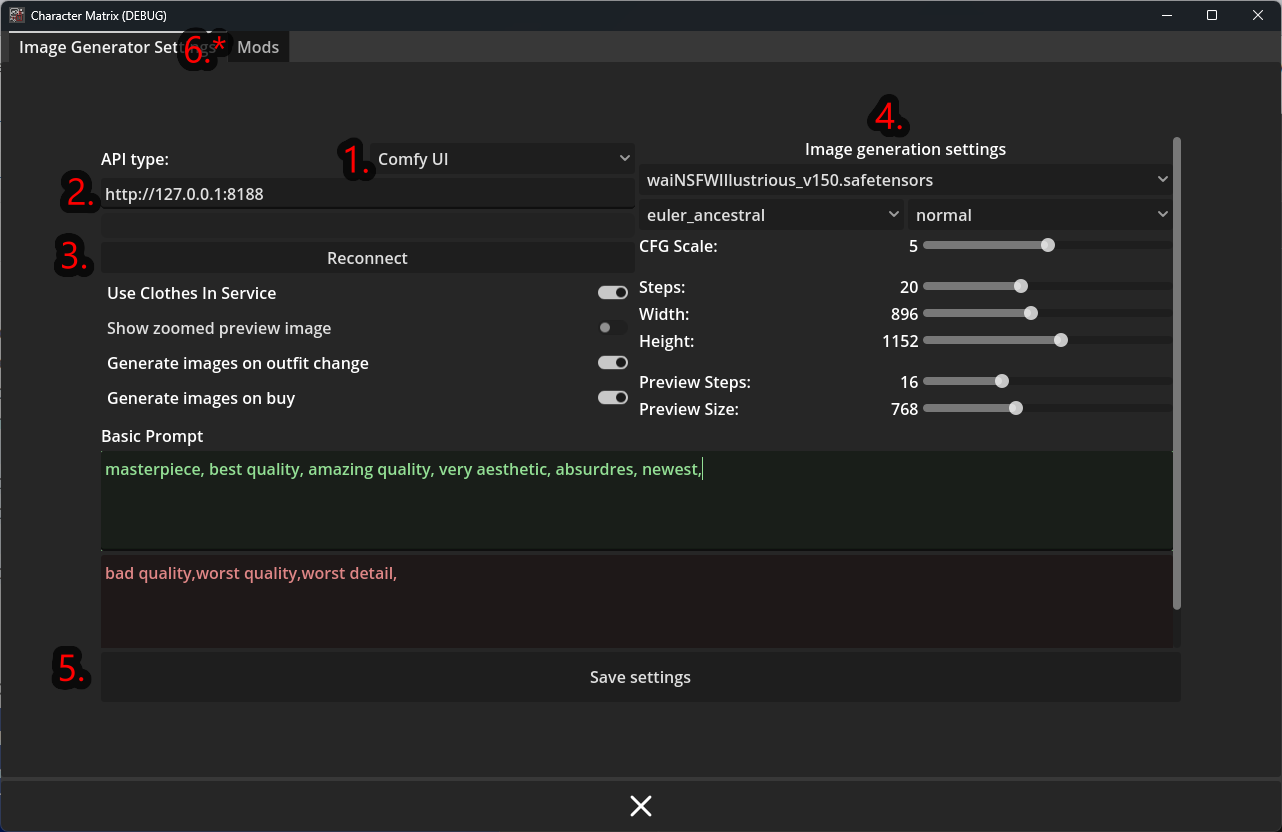Click the negative prompt text area
1282x832 pixels.
coord(636,600)
